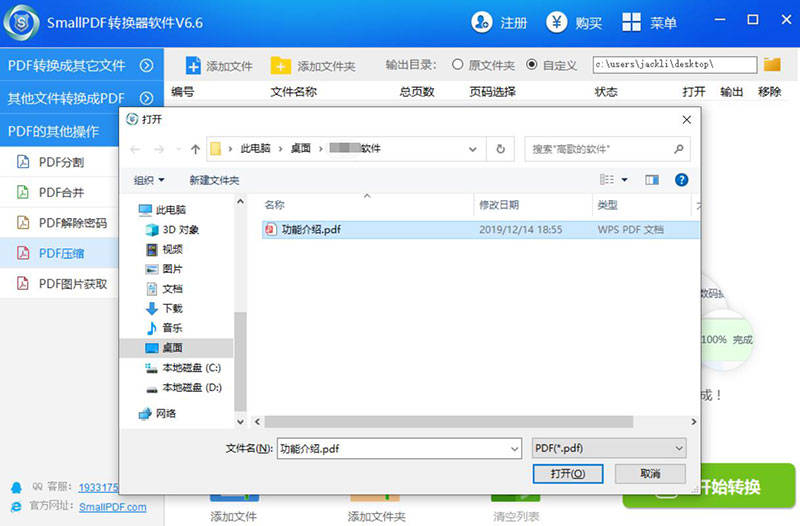
Task: Click the QQ 客服 number link
Action: tap(98, 487)
